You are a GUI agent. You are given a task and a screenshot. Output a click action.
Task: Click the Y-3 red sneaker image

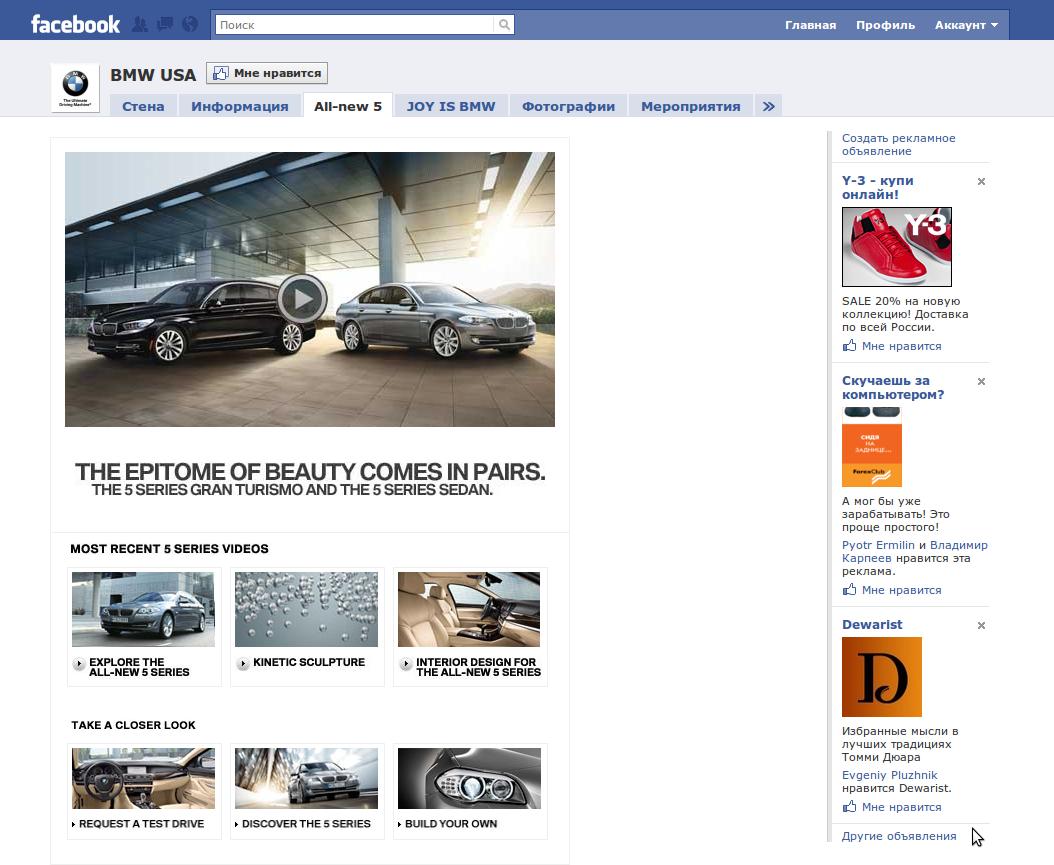(x=897, y=247)
